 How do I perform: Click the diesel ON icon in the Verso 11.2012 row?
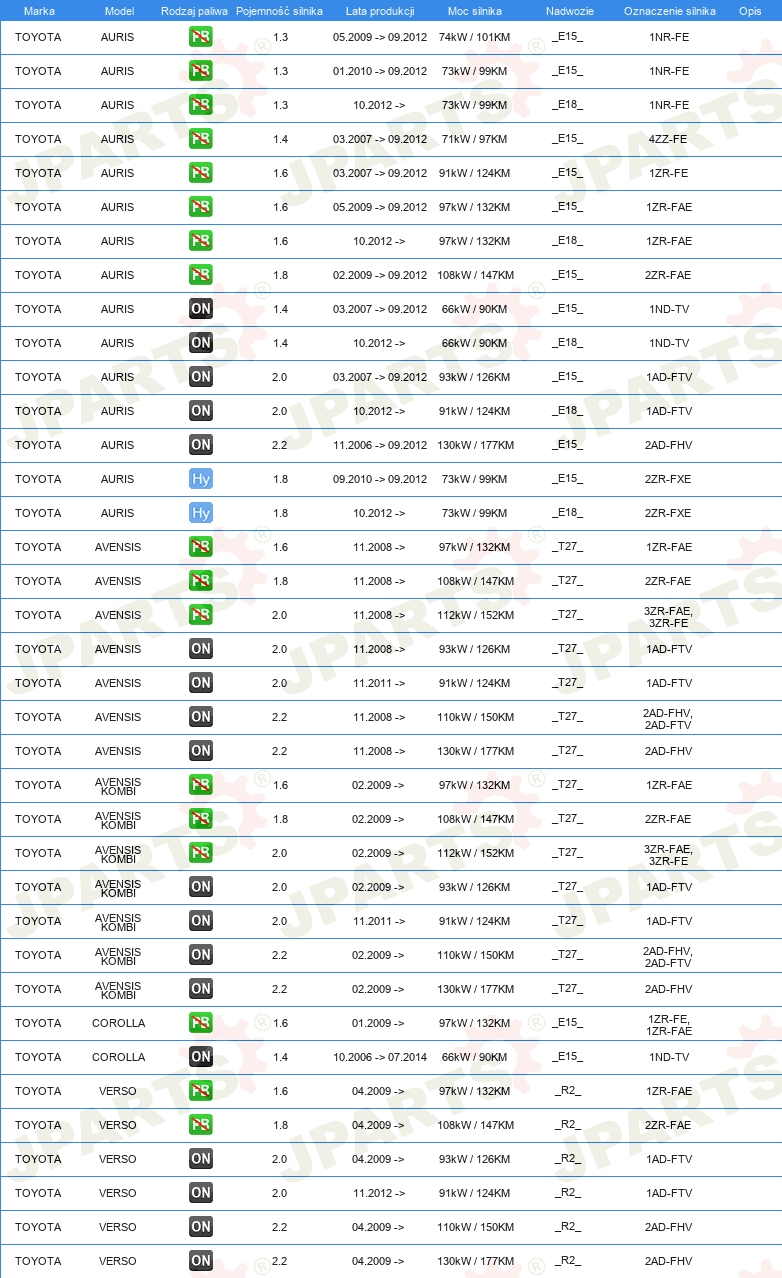(x=201, y=1193)
